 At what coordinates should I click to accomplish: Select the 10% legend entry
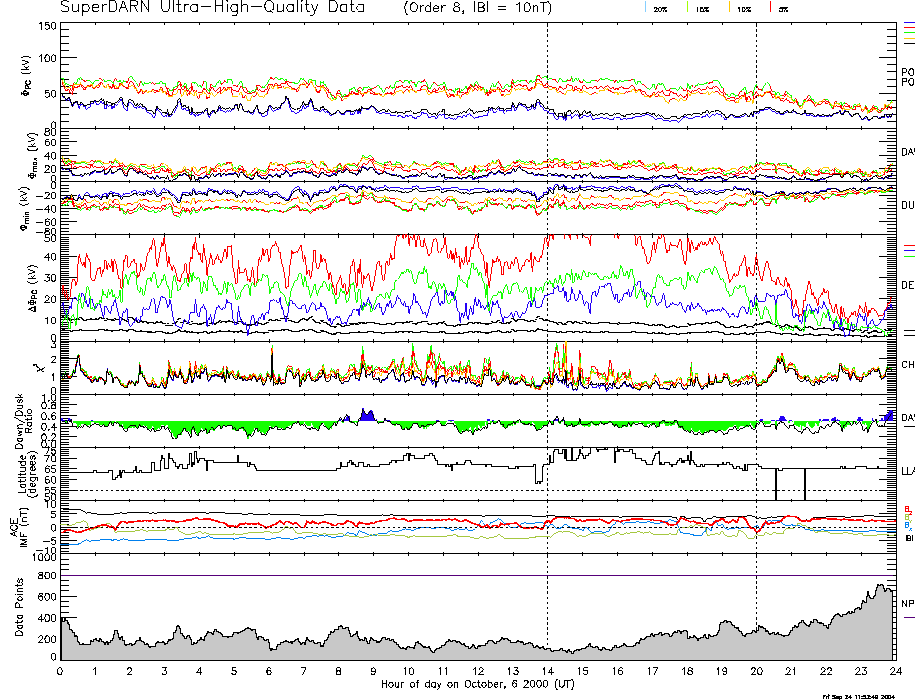point(743,8)
